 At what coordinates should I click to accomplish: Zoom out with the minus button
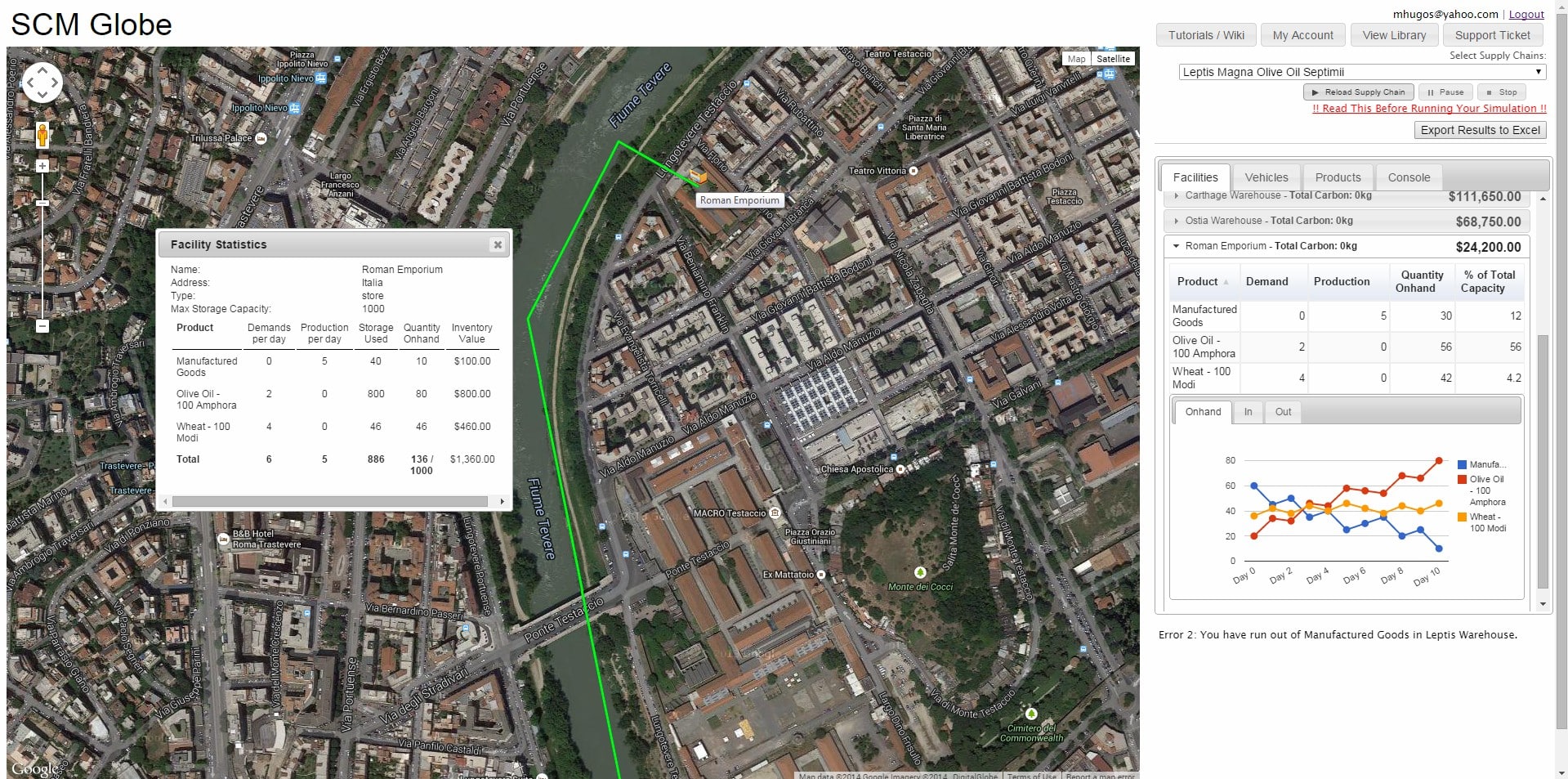pyautogui.click(x=42, y=326)
